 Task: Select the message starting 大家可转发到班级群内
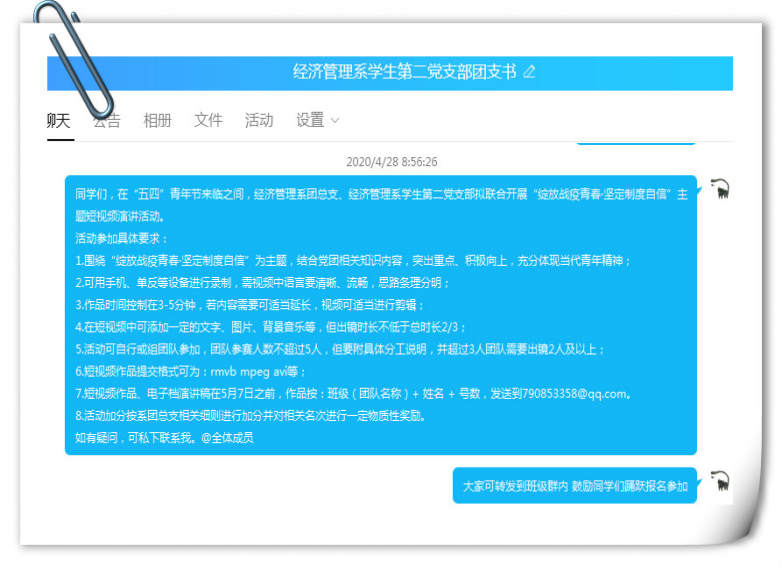coord(574,486)
